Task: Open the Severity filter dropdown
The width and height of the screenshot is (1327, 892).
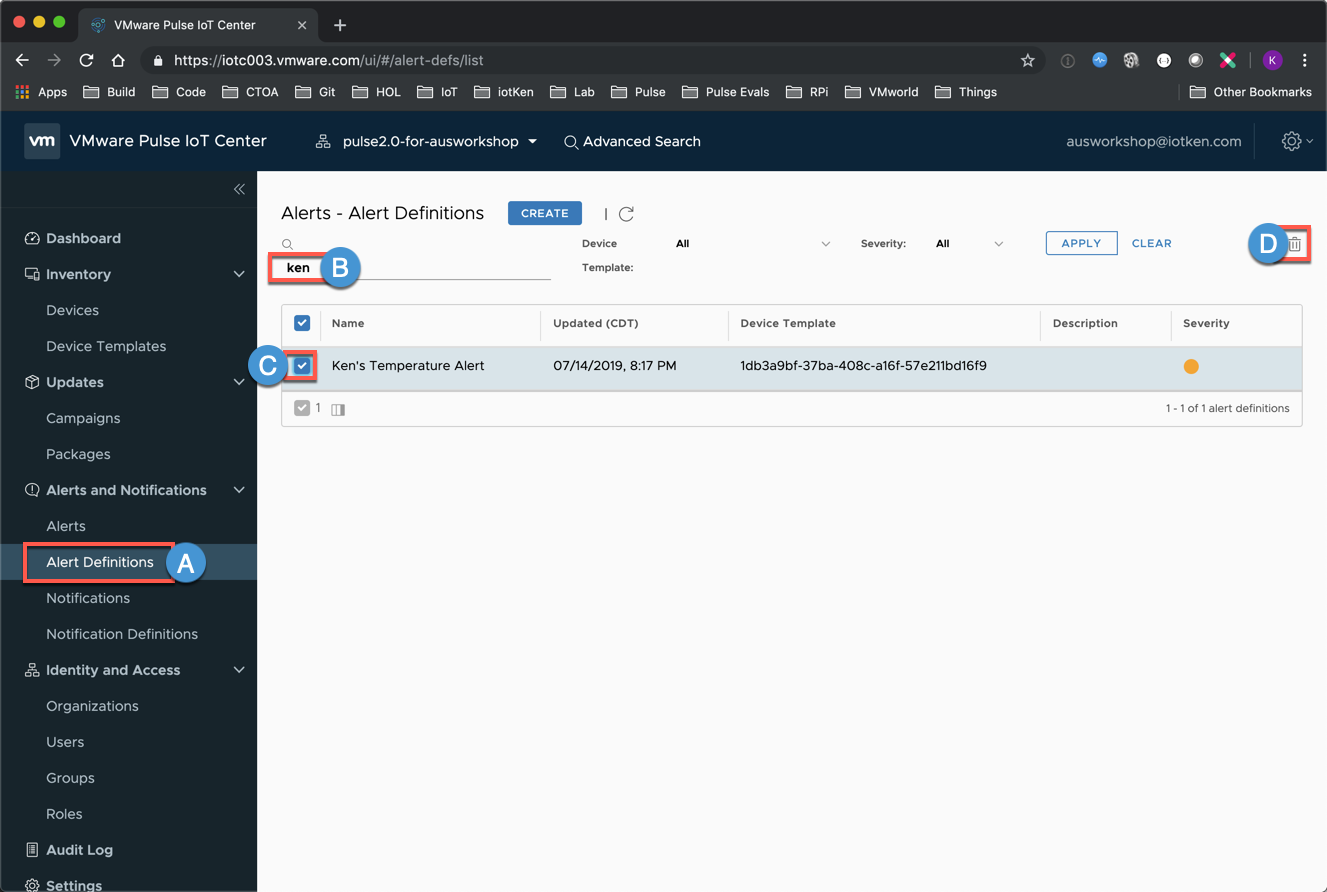Action: click(969, 244)
